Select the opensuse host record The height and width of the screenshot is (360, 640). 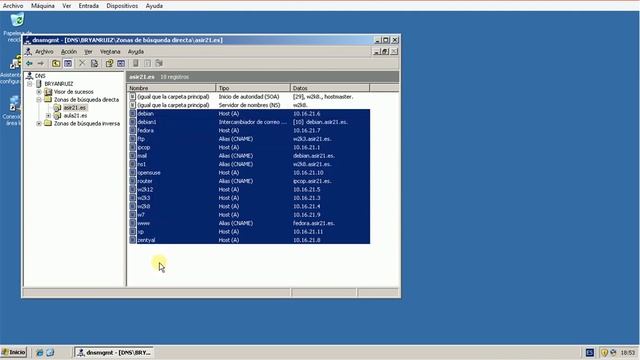249,173
